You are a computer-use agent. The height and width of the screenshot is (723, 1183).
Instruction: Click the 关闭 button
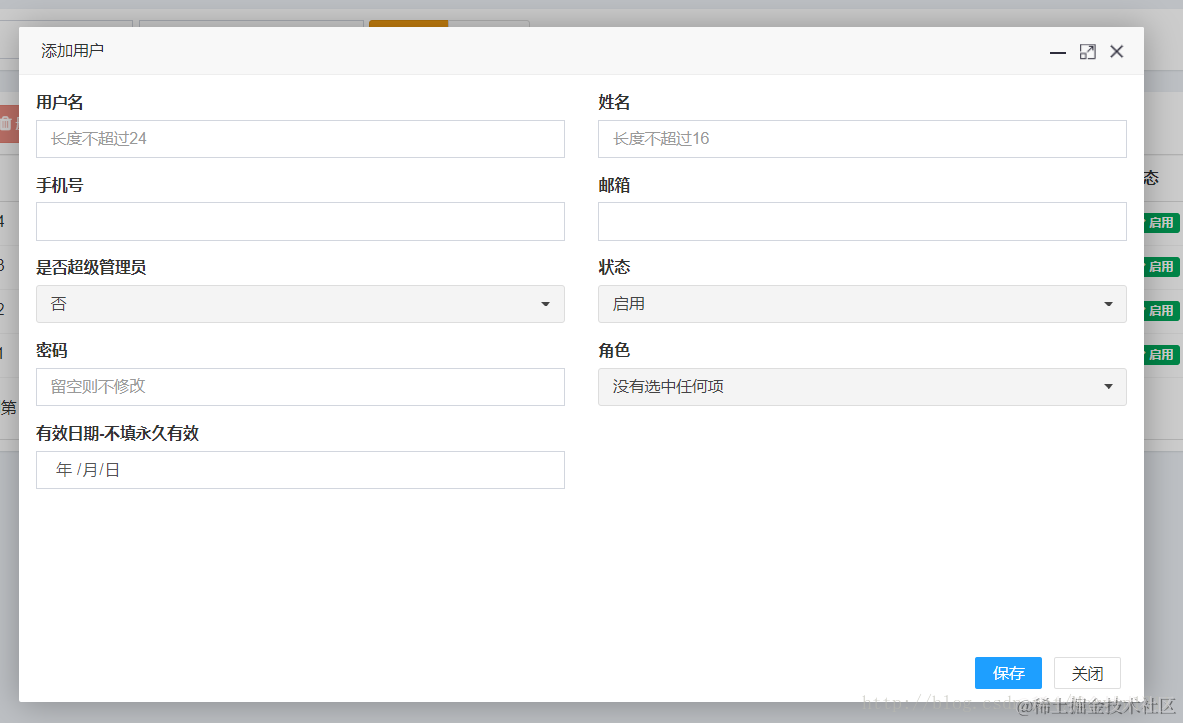coord(1087,673)
